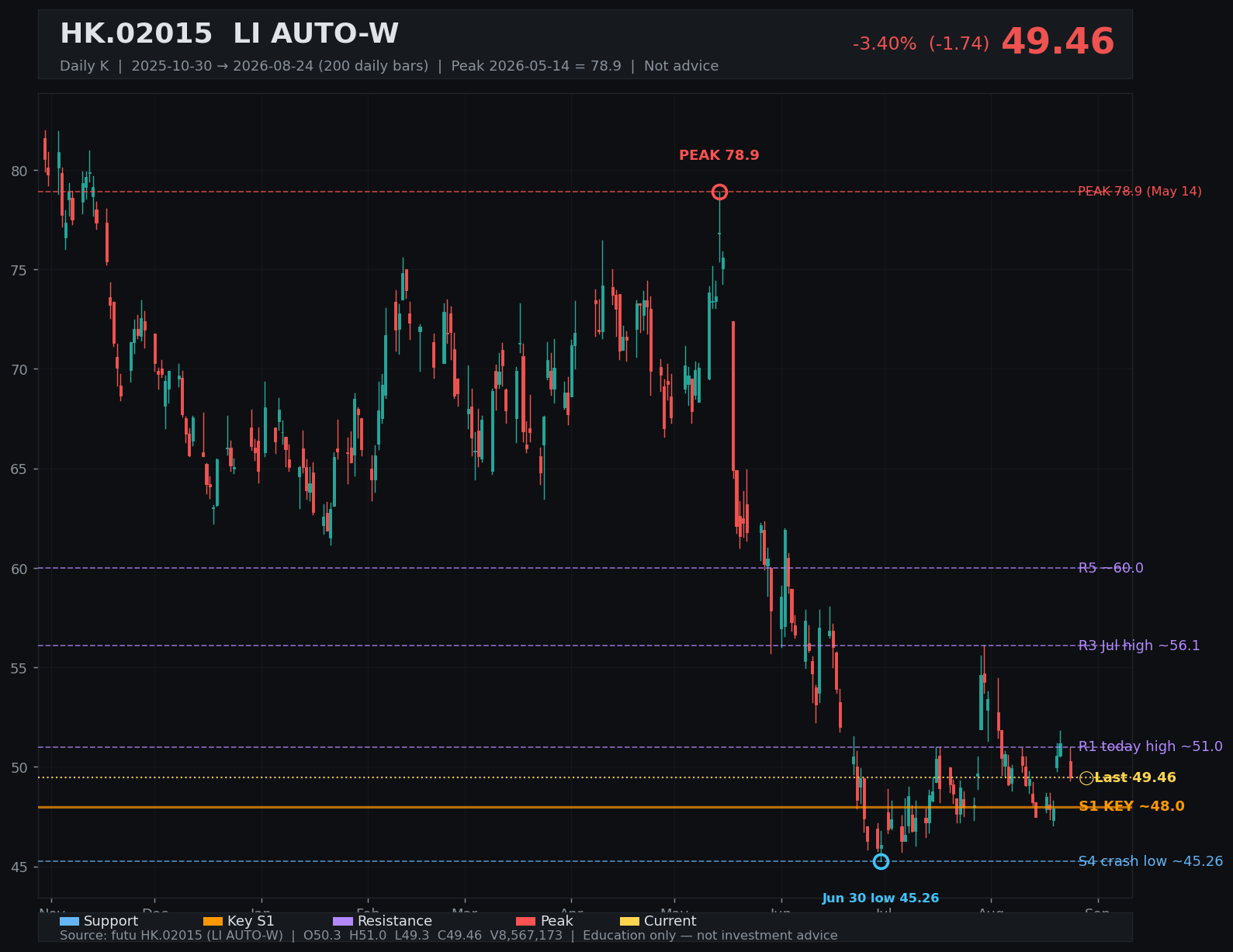The width and height of the screenshot is (1233, 952).
Task: Click the "Key S1" legend label
Action: pos(251,921)
